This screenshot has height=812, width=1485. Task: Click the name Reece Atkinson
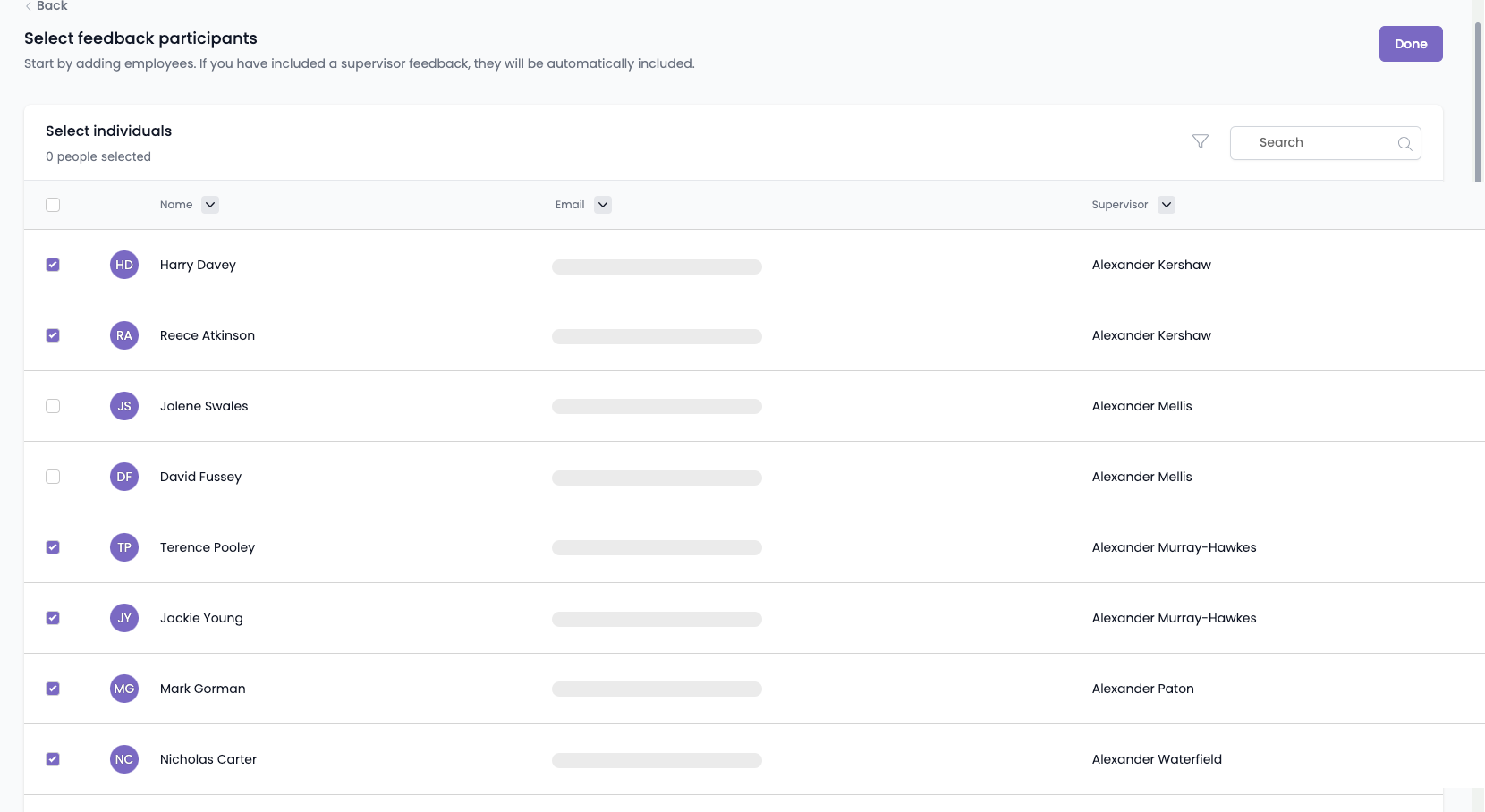tap(208, 335)
